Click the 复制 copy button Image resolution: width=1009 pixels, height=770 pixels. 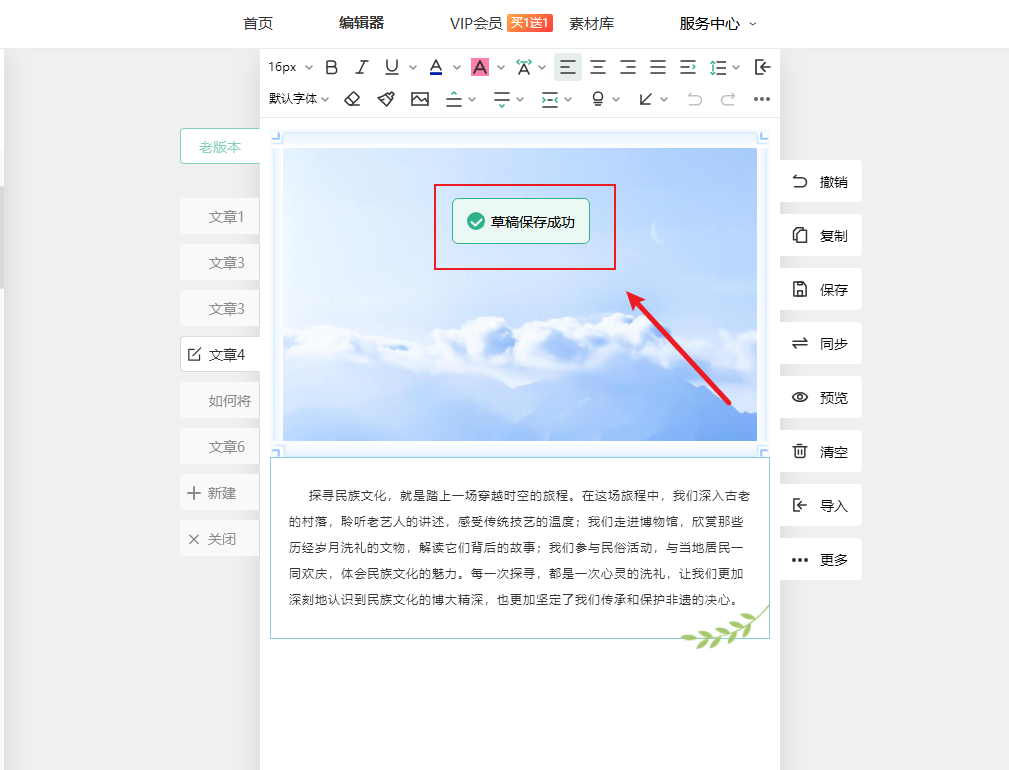click(820, 235)
